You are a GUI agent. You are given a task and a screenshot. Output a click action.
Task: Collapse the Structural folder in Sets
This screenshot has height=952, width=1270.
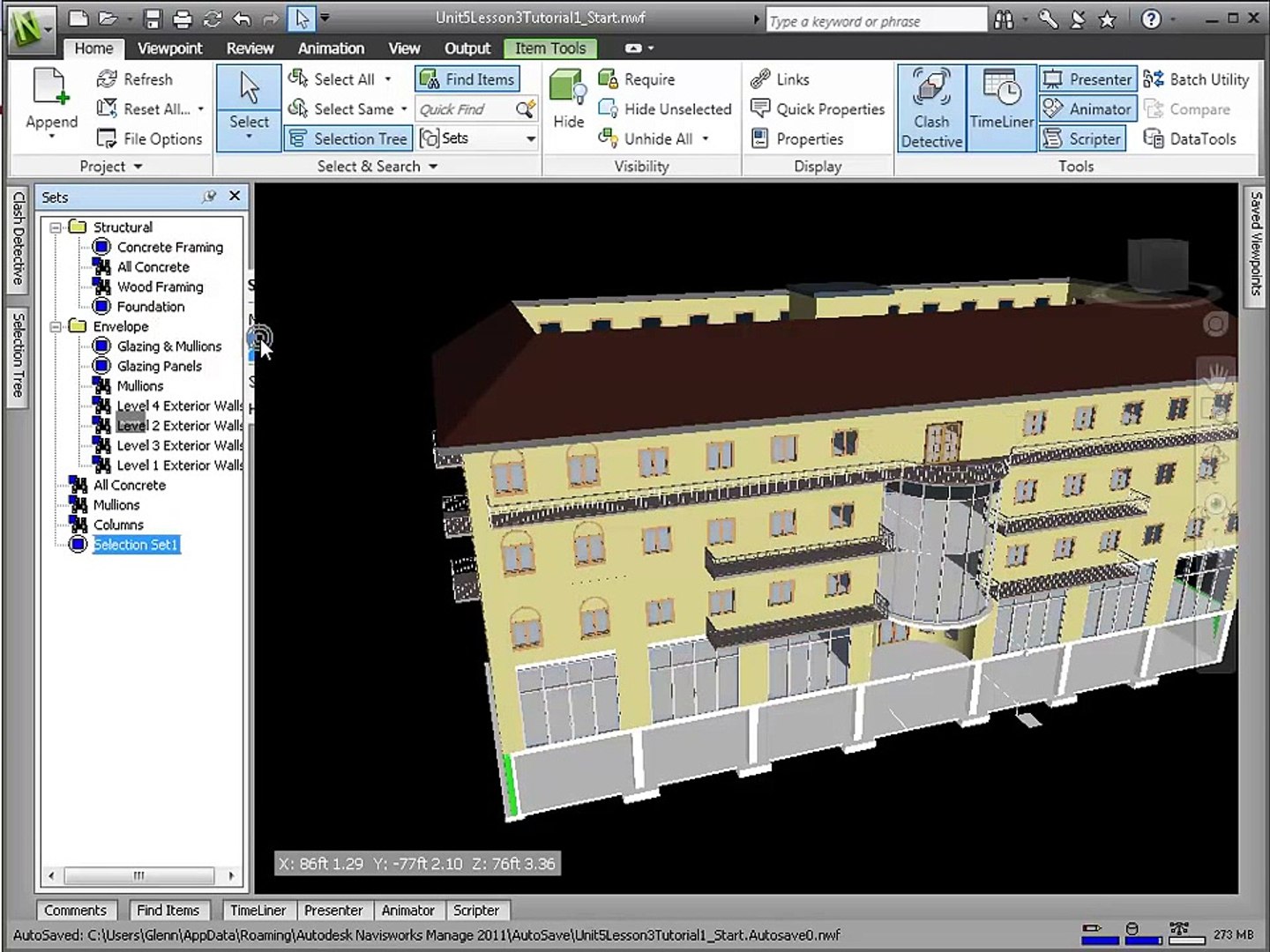(56, 227)
